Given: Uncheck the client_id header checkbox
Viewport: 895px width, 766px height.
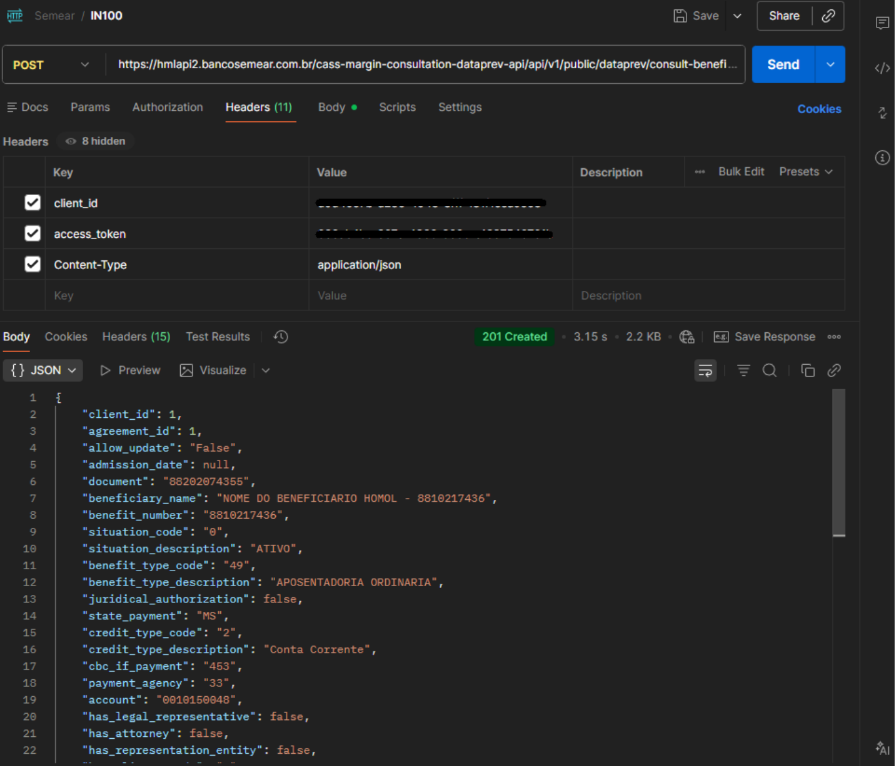Looking at the screenshot, I should click(x=33, y=203).
